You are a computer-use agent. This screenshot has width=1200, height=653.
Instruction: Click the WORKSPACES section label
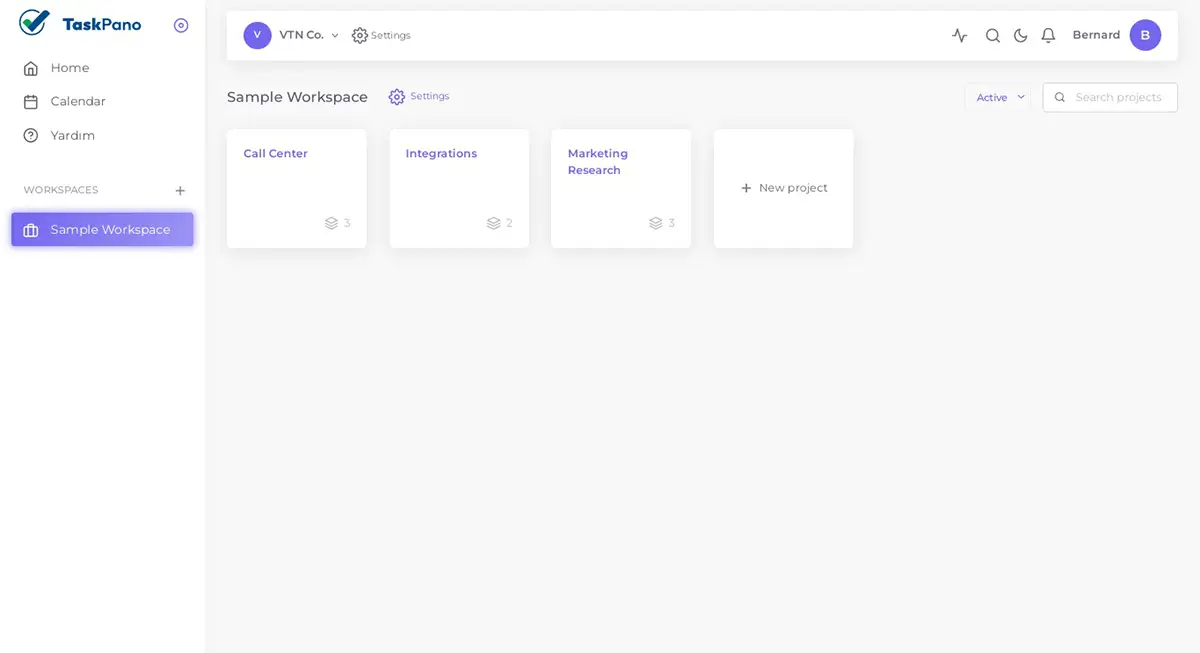(61, 190)
